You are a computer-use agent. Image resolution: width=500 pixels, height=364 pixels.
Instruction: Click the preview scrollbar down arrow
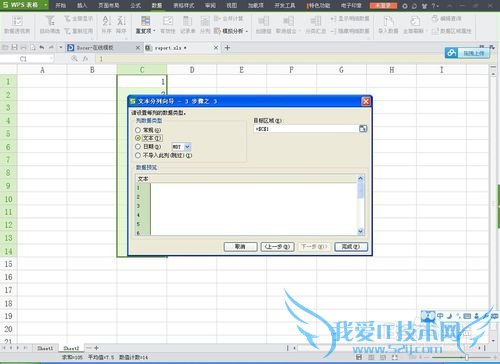(x=360, y=231)
